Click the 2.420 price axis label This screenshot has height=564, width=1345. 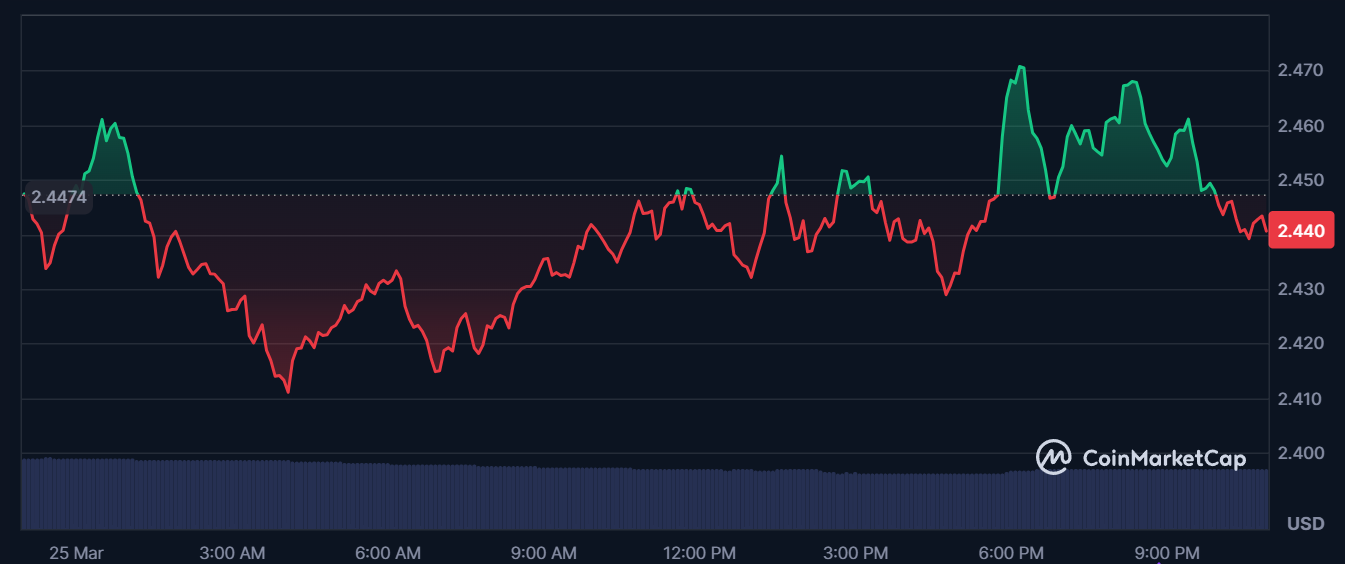[1300, 344]
